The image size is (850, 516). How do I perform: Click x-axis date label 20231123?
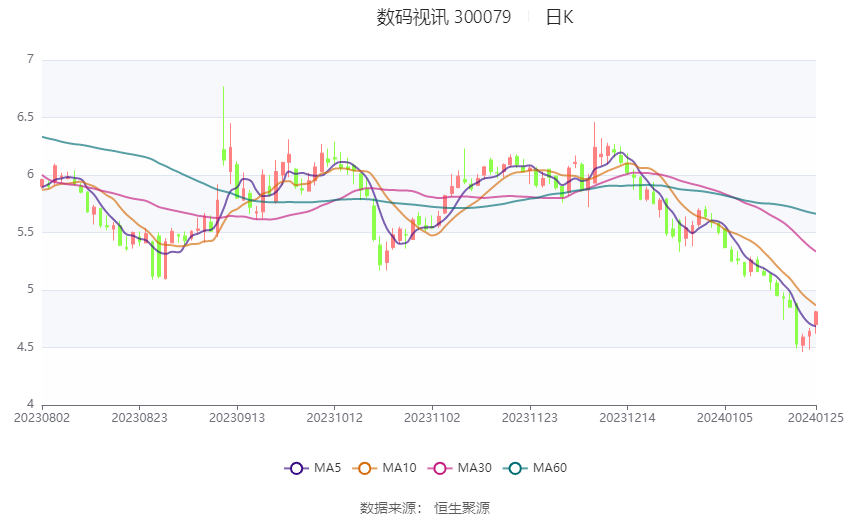pyautogui.click(x=530, y=418)
